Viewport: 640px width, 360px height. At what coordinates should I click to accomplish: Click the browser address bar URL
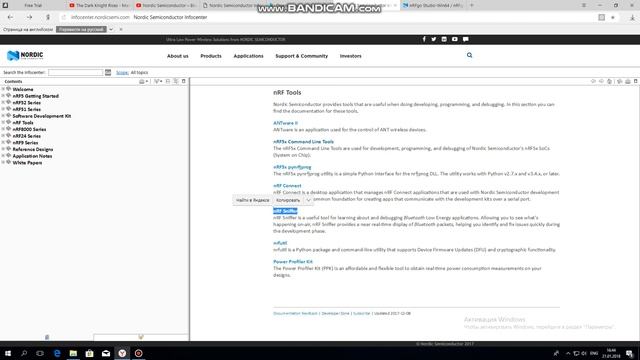(100, 17)
